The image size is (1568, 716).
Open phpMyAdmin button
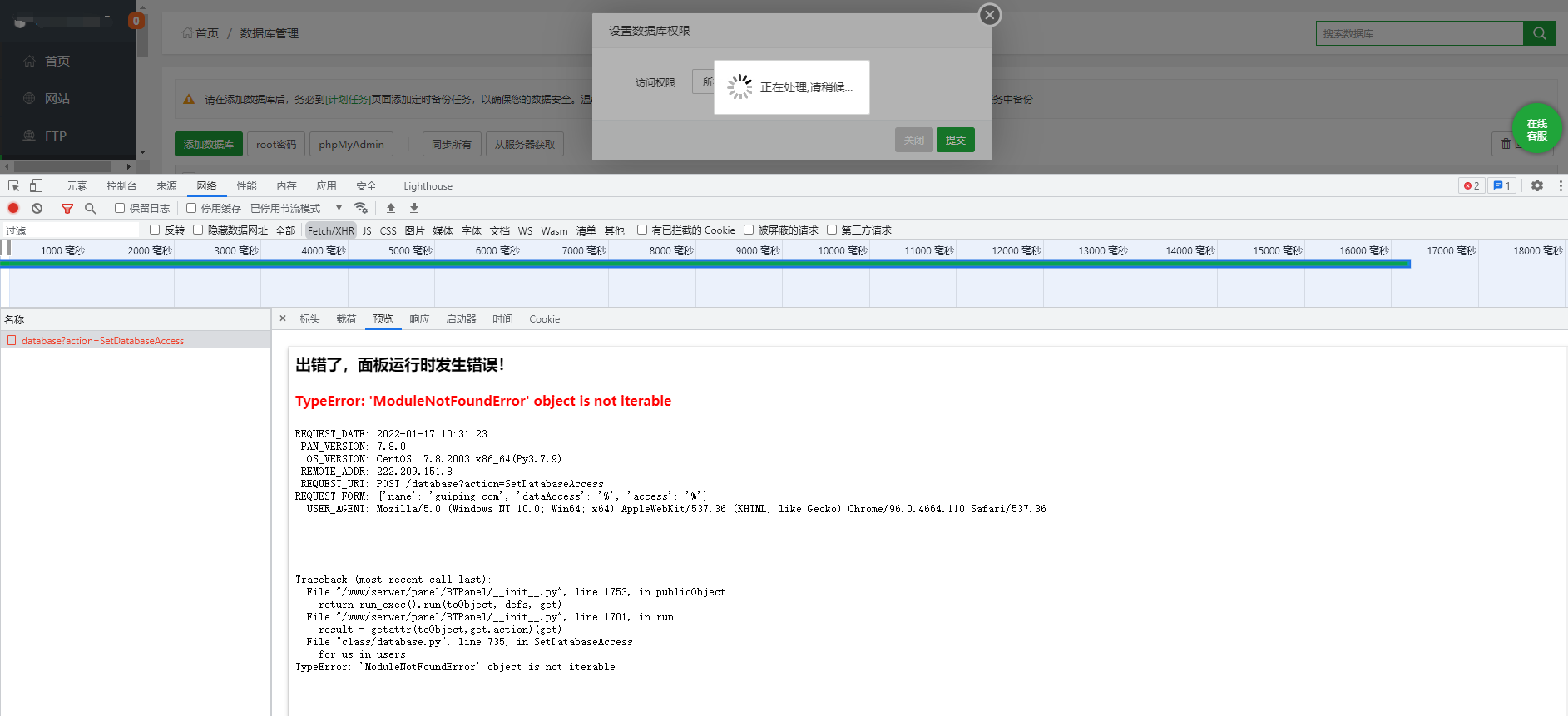click(x=351, y=144)
